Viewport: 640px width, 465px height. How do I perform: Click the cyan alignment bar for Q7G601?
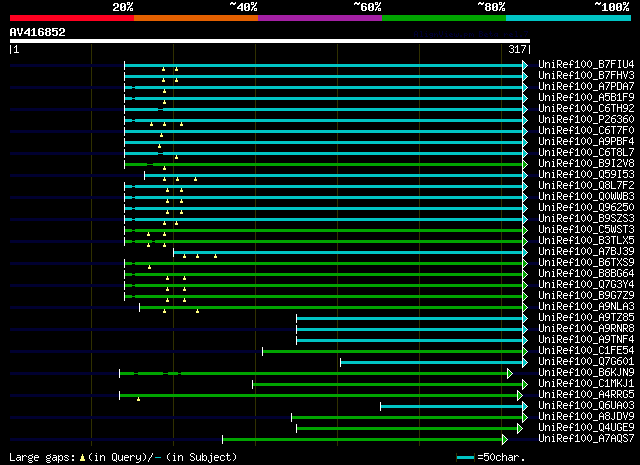pos(431,363)
